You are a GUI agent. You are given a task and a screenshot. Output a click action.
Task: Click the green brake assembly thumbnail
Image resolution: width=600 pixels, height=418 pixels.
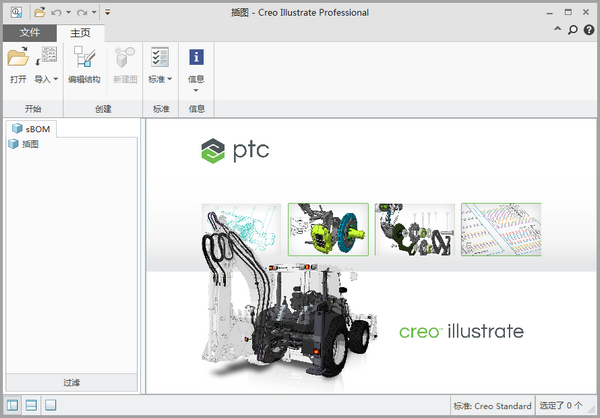click(328, 230)
